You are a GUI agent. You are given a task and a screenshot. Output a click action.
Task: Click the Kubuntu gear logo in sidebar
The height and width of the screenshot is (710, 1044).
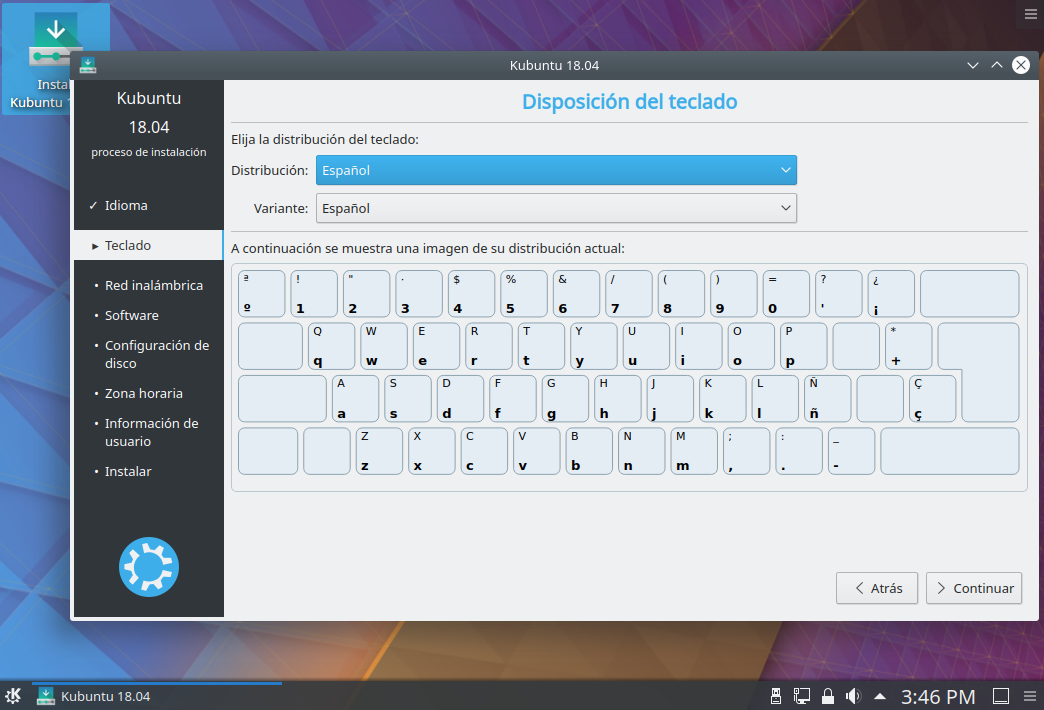[148, 567]
